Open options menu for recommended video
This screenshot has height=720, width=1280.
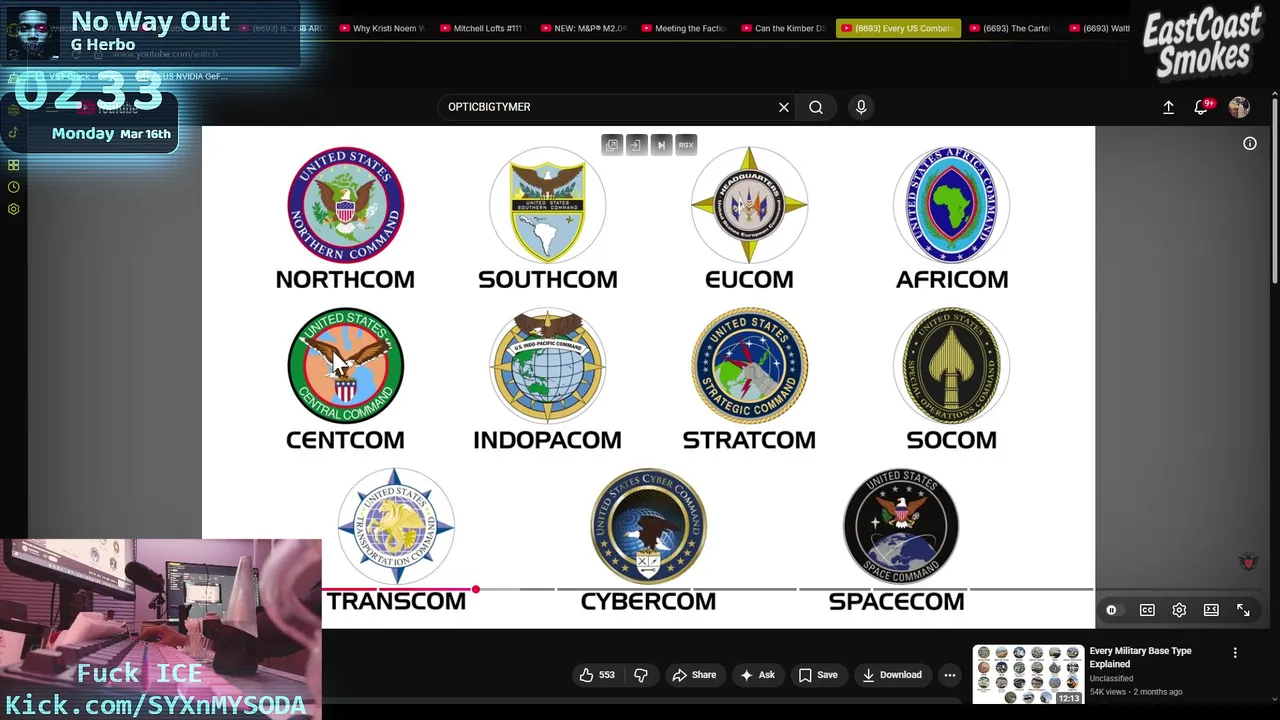1235,653
